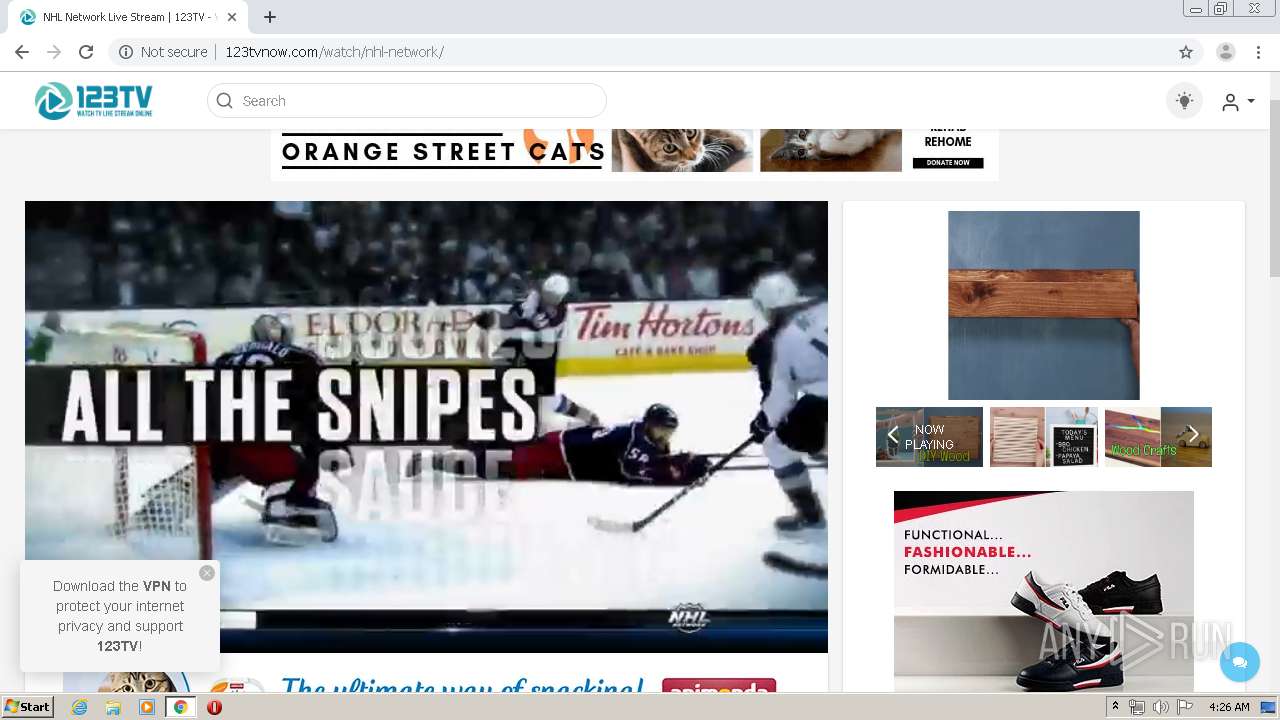
Task: Go forward in browser history
Action: tap(54, 52)
